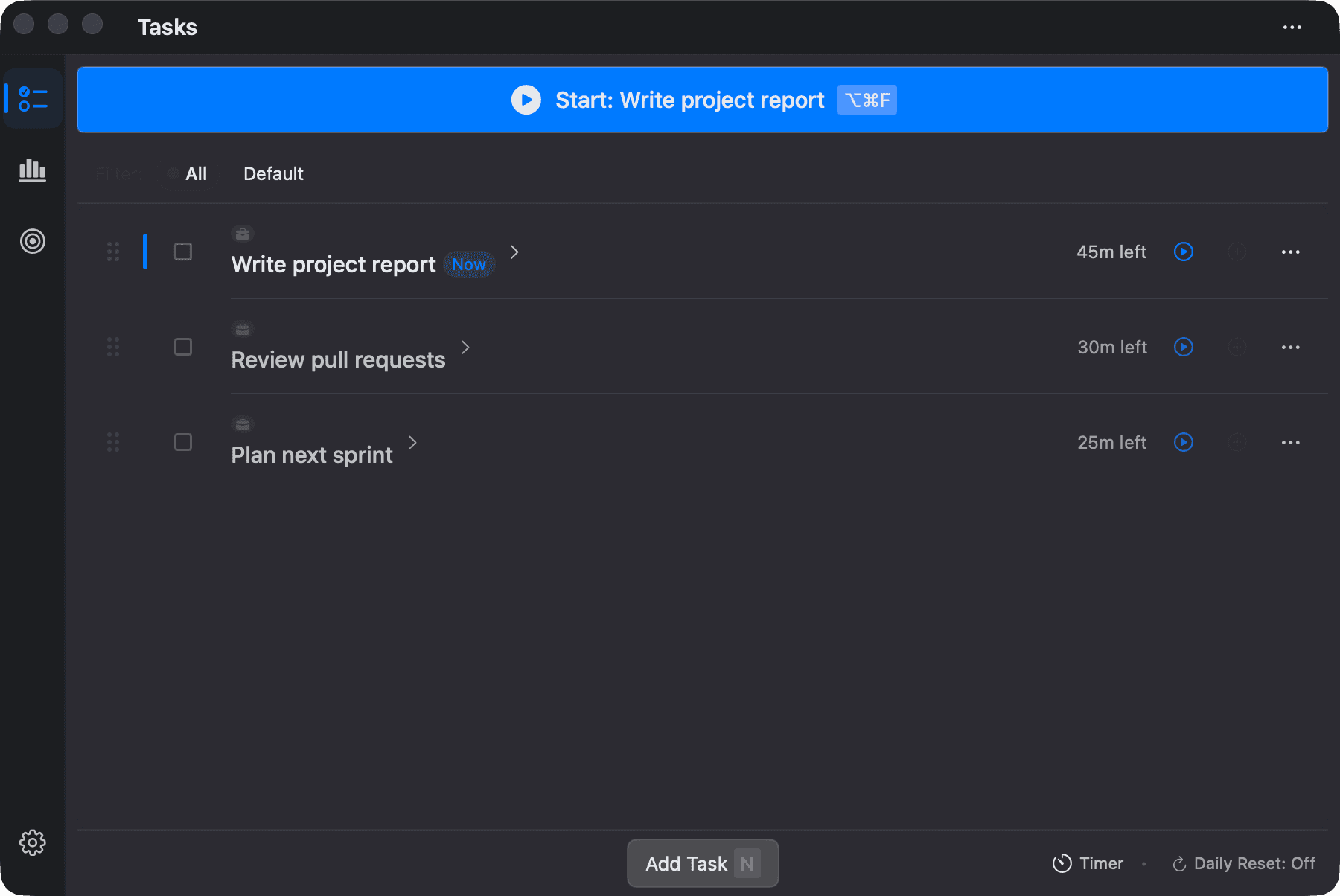1340x896 pixels.
Task: Click briefcase tag above Write project report
Action: (243, 234)
